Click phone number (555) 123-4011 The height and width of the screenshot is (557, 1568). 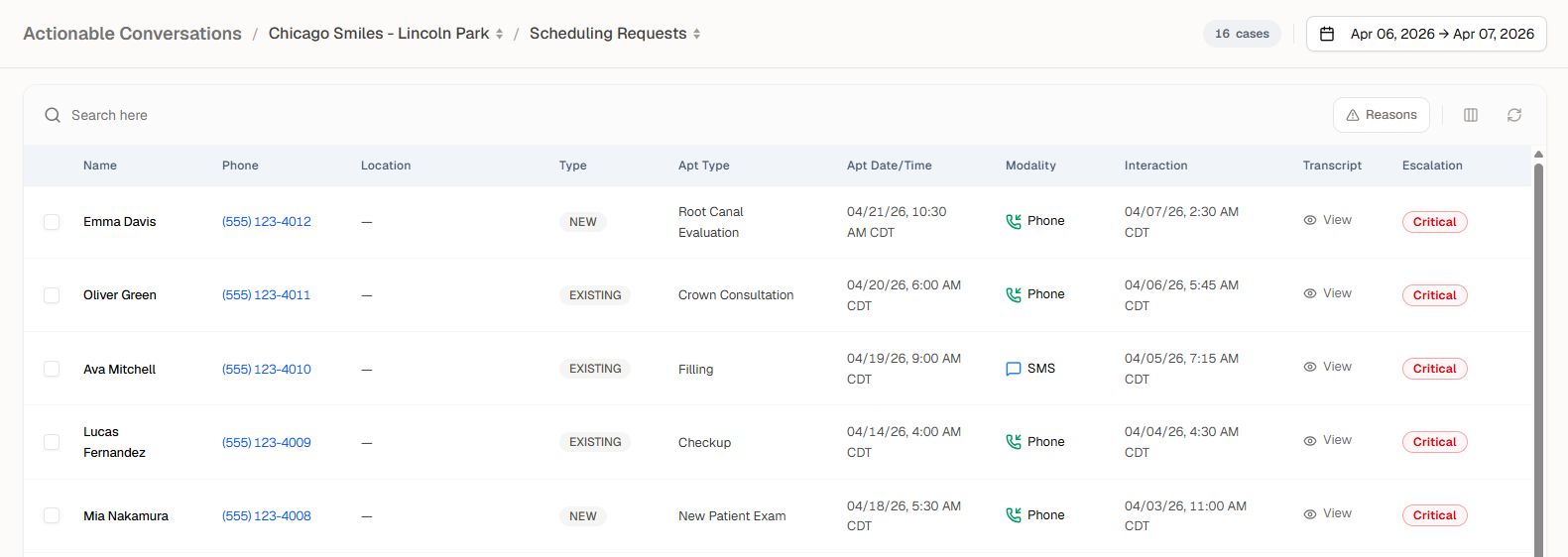click(x=266, y=295)
